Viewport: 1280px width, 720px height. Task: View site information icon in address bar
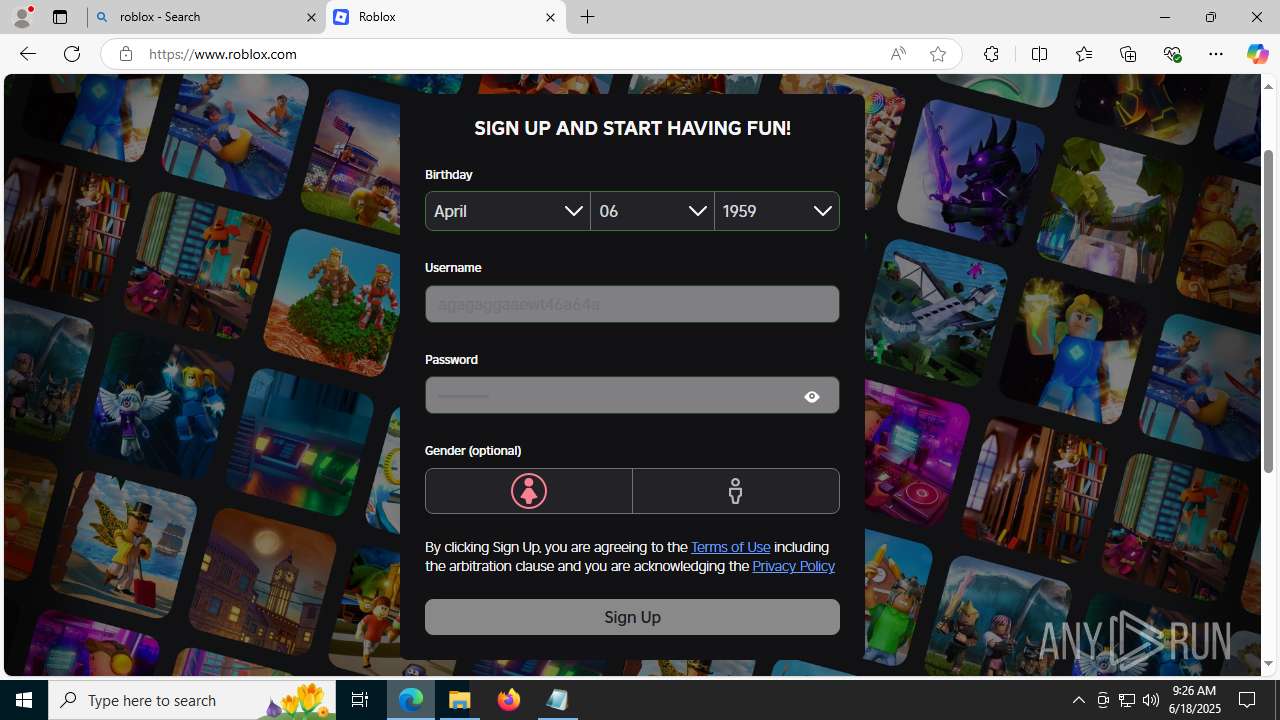click(125, 54)
